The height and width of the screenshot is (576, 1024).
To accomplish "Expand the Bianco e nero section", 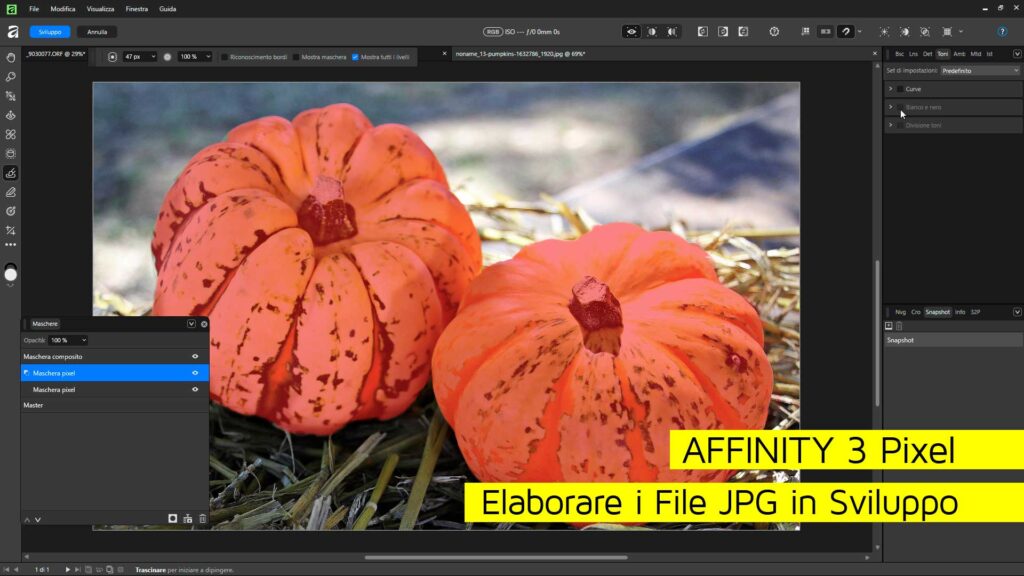I will coord(890,107).
